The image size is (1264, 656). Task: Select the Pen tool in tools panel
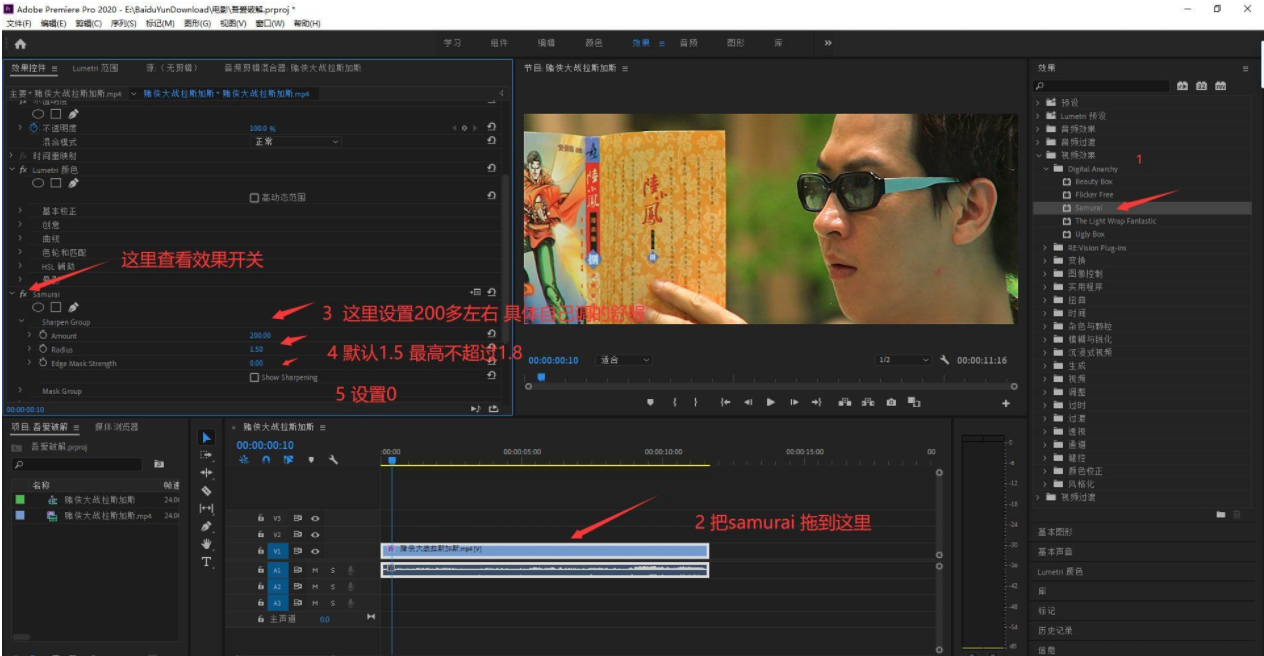click(207, 526)
